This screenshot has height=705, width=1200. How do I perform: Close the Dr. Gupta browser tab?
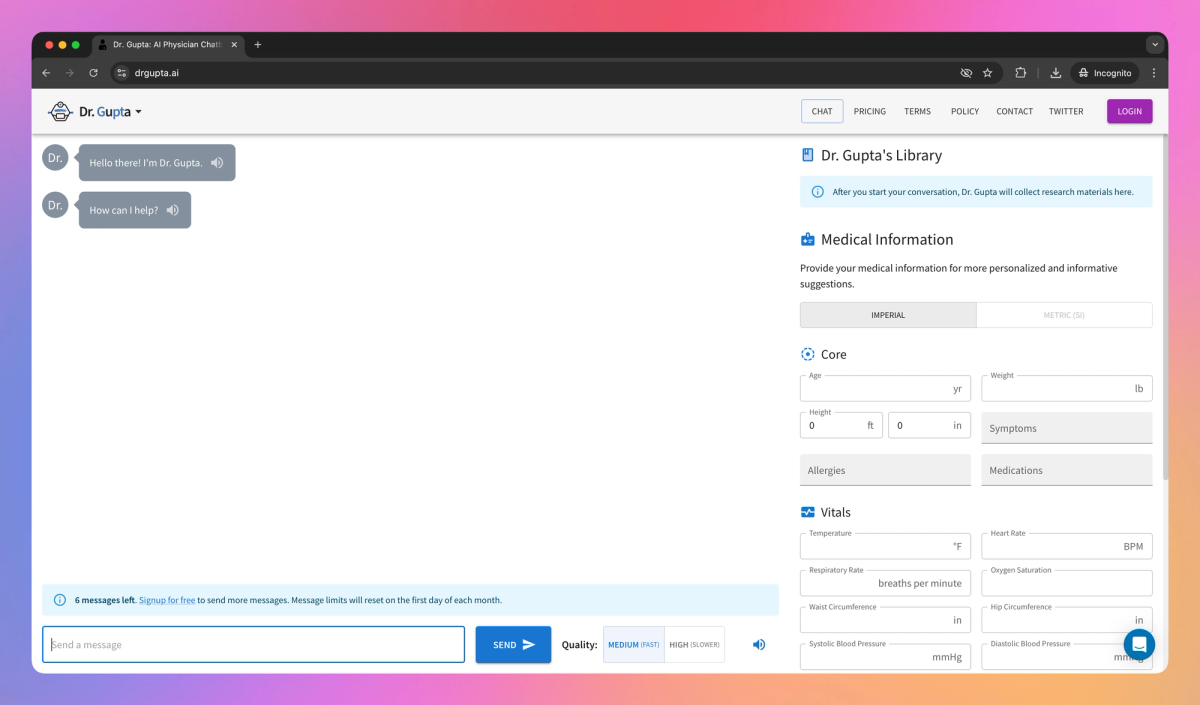[x=234, y=45]
